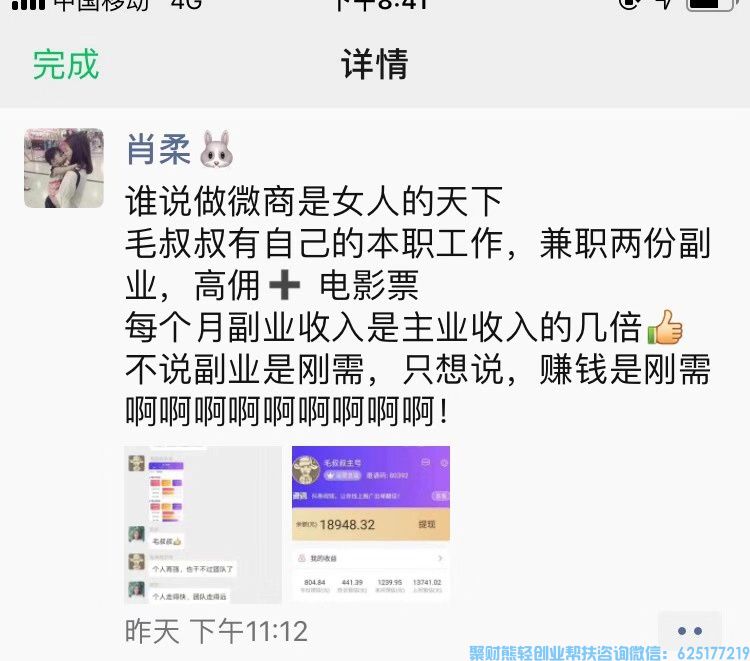
Task: Open the two-dot like and comment menu
Action: (689, 631)
